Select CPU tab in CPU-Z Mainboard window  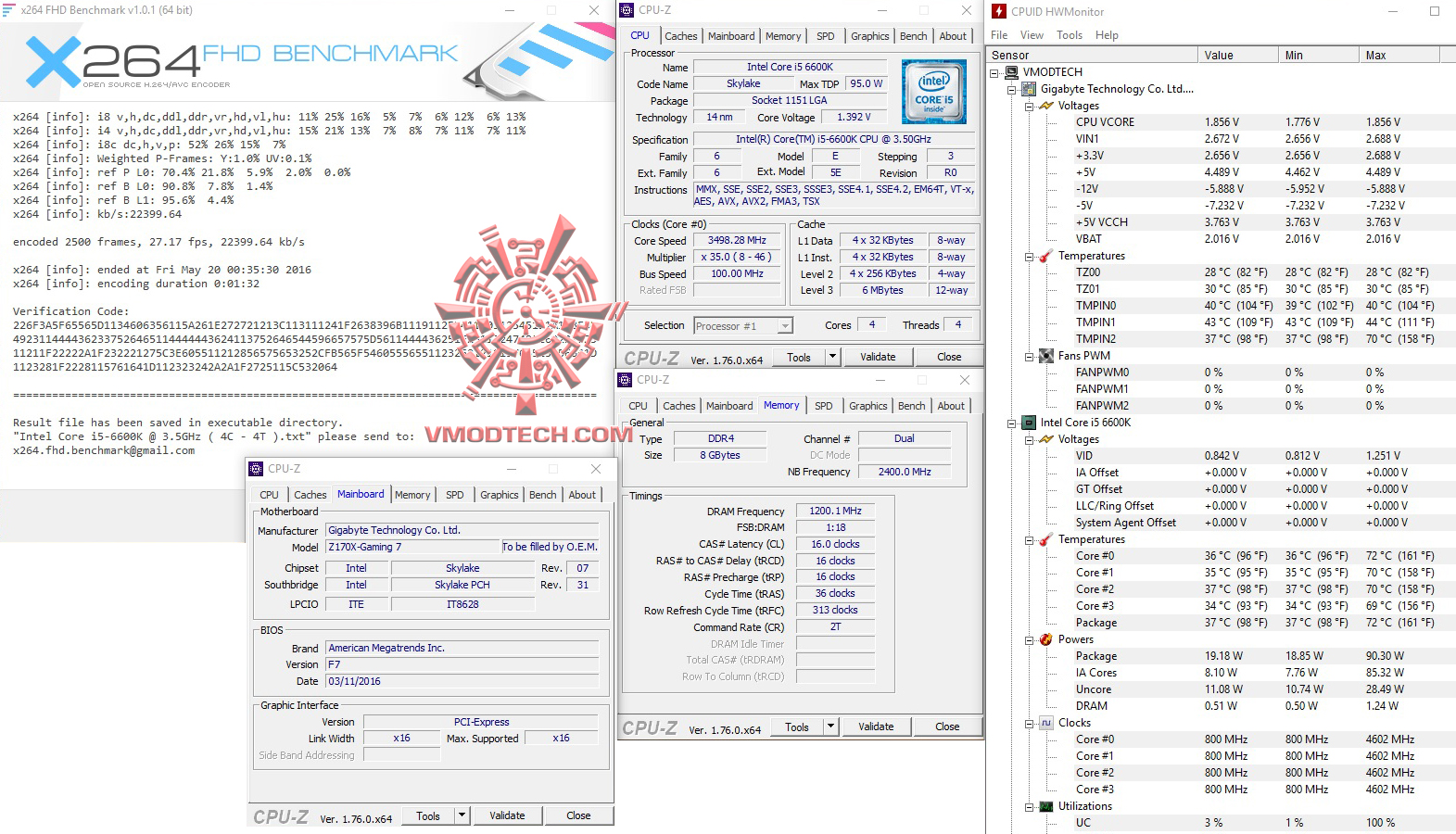pos(269,495)
